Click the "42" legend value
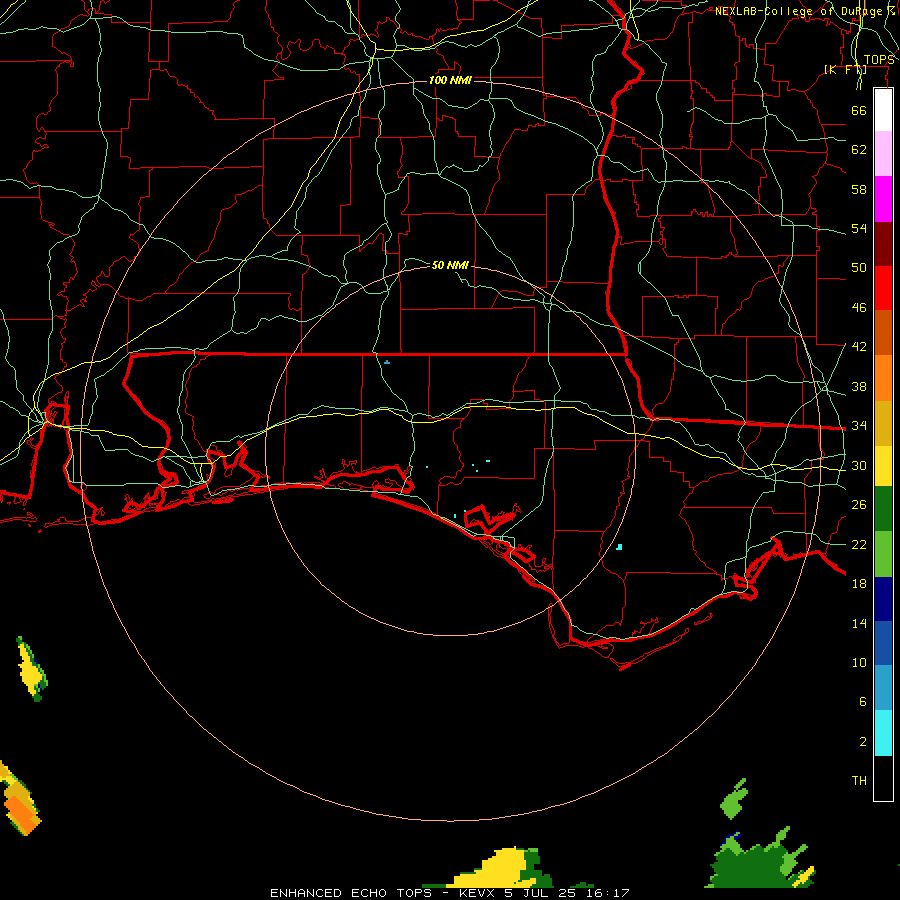The image size is (900, 900). click(859, 347)
